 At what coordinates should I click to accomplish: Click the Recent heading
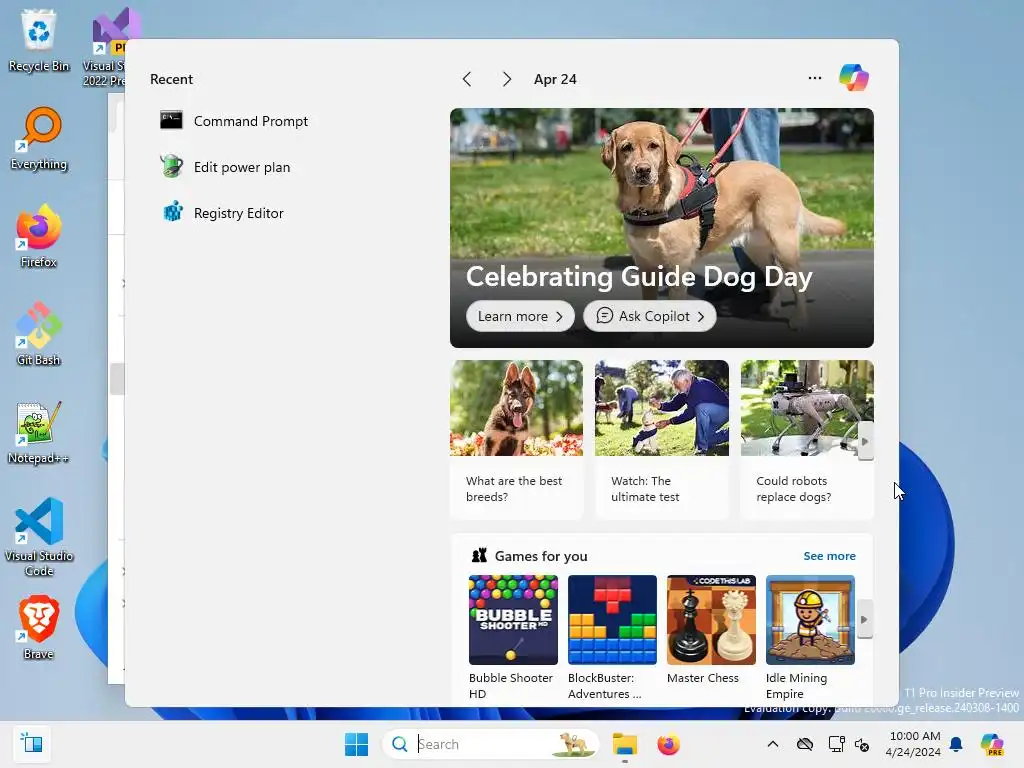point(171,79)
